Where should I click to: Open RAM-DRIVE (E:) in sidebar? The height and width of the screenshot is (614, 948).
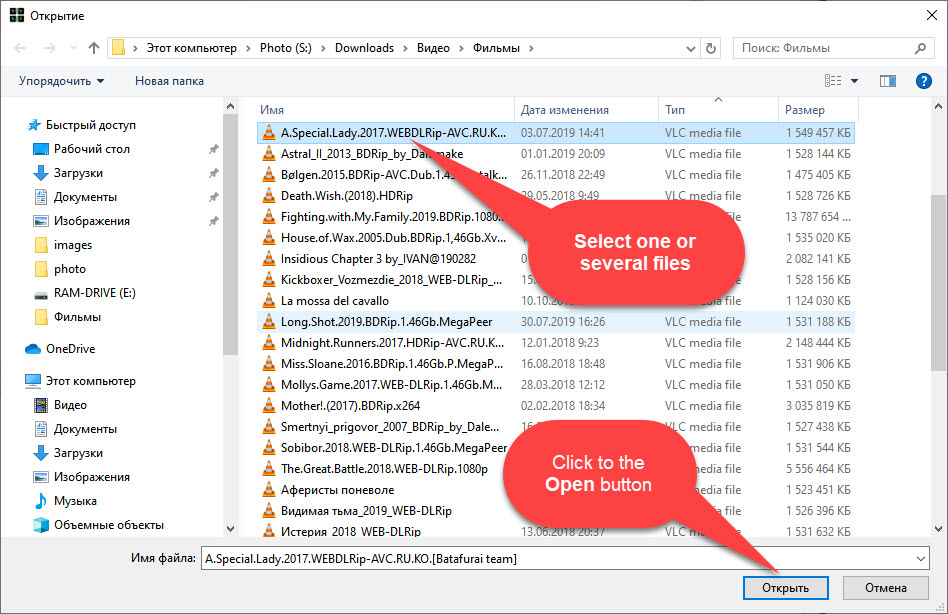94,293
